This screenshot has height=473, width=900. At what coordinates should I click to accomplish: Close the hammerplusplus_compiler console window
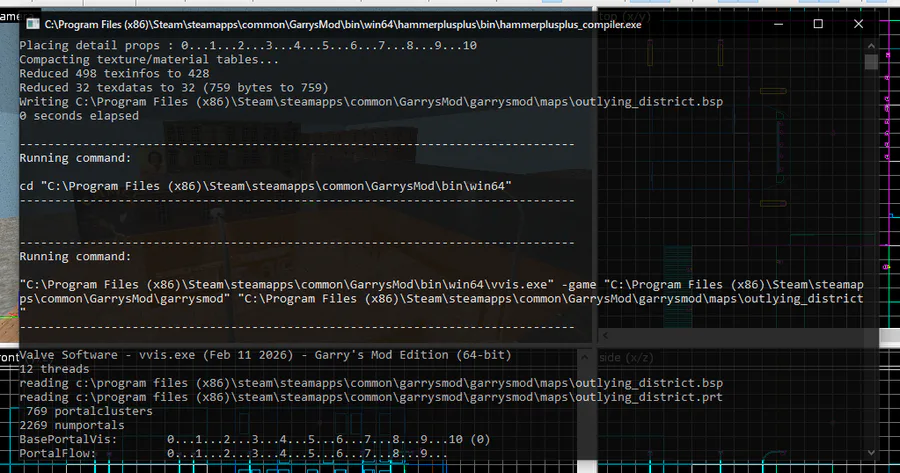pyautogui.click(x=858, y=24)
